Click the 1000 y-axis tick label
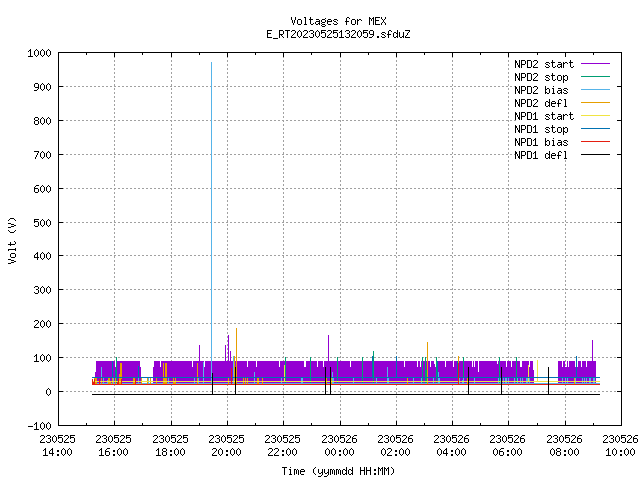 [40, 53]
